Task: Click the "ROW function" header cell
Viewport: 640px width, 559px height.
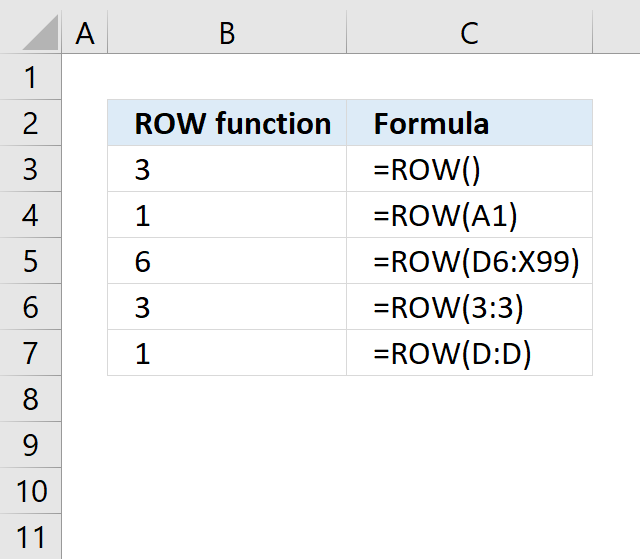Action: [227, 123]
